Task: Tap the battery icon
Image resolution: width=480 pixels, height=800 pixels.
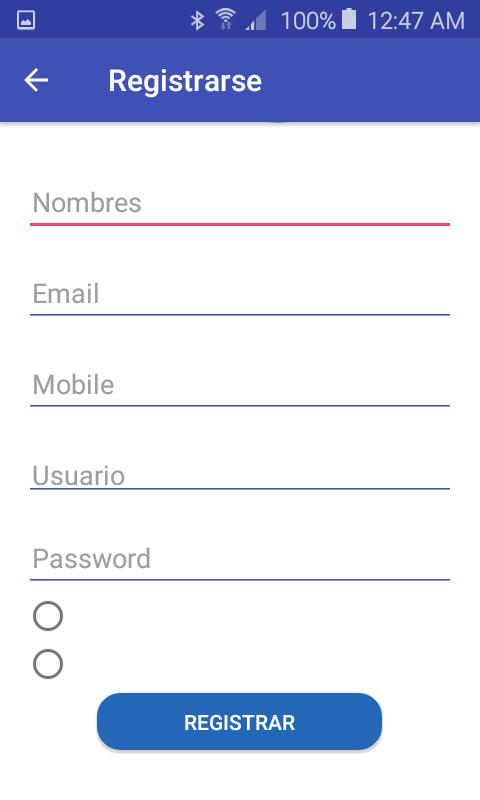Action: tap(349, 19)
